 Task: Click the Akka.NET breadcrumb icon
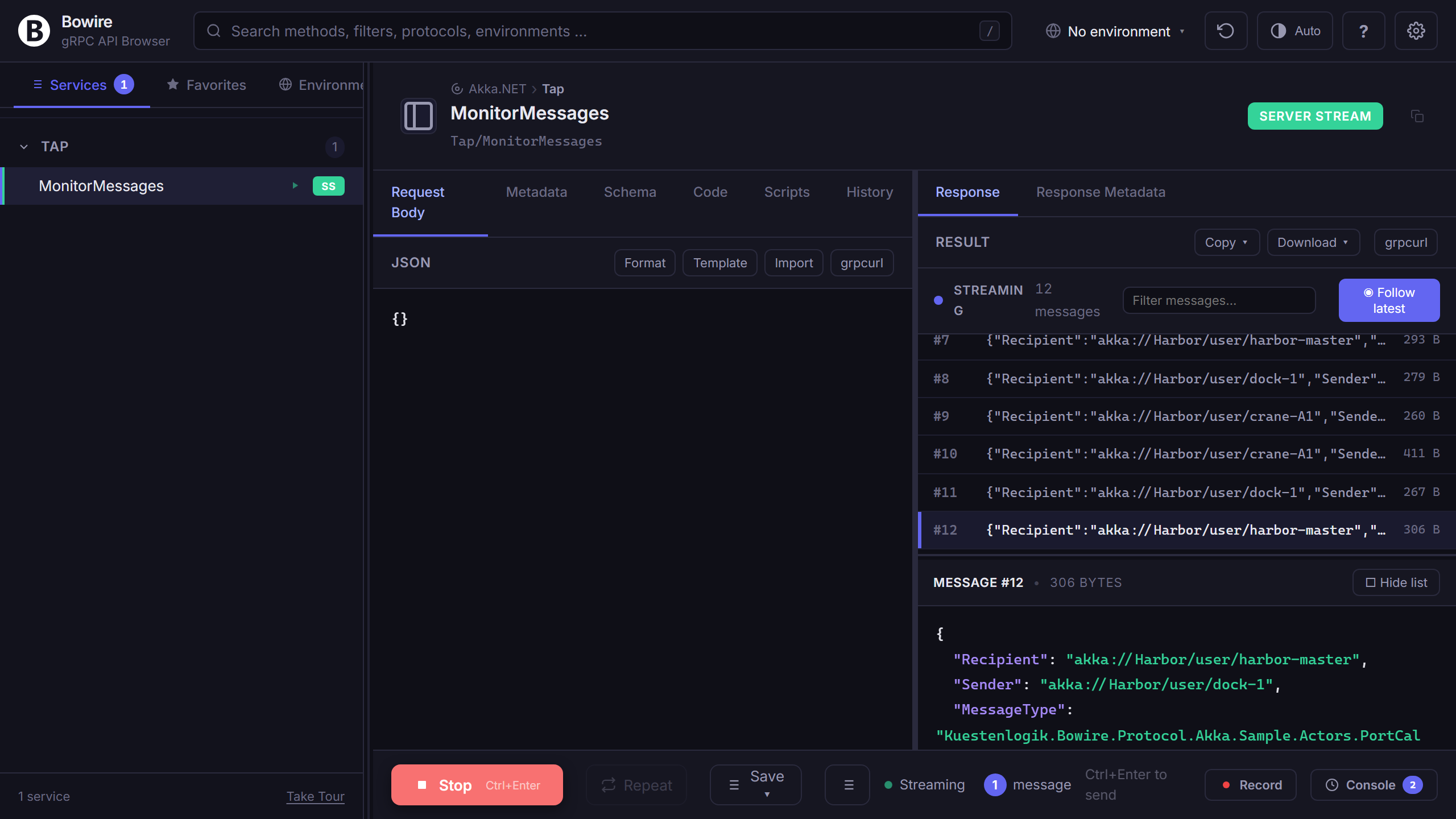coord(457,89)
